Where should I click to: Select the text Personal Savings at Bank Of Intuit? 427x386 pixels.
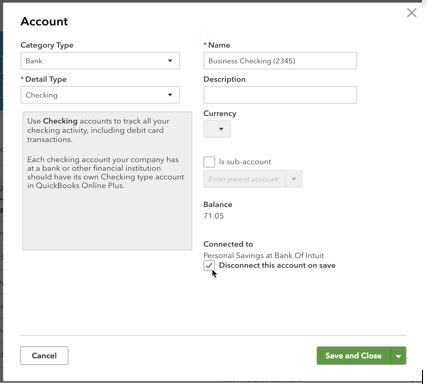(263, 255)
